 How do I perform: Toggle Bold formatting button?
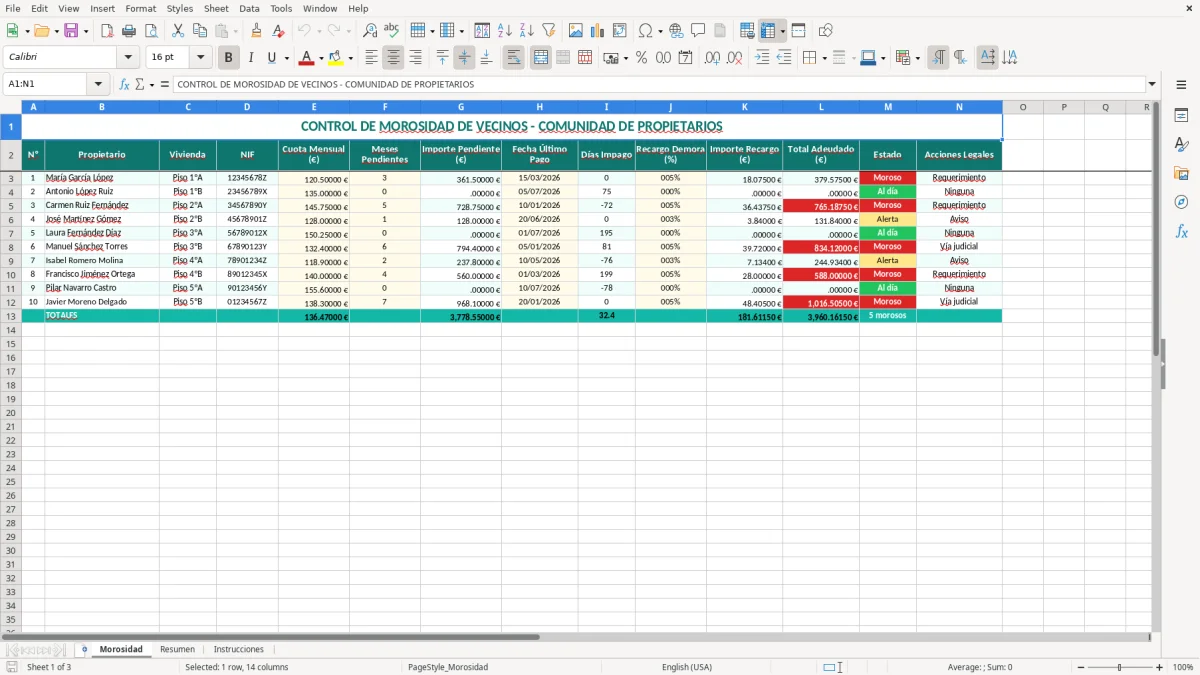229,58
